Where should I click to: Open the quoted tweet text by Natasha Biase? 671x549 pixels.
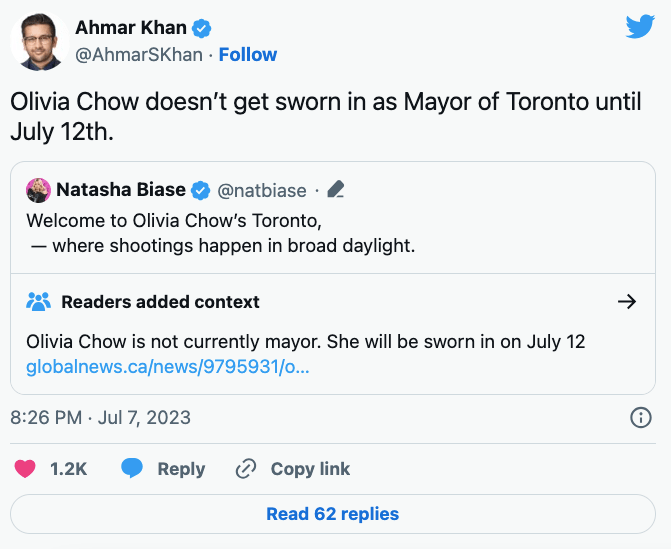(220, 232)
